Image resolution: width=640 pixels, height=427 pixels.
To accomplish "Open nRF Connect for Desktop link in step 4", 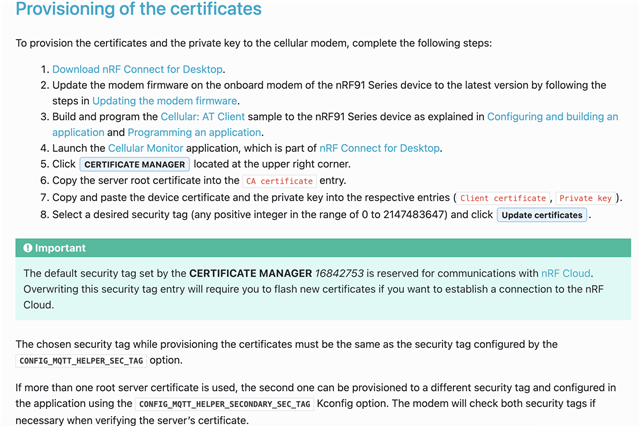I will point(379,148).
